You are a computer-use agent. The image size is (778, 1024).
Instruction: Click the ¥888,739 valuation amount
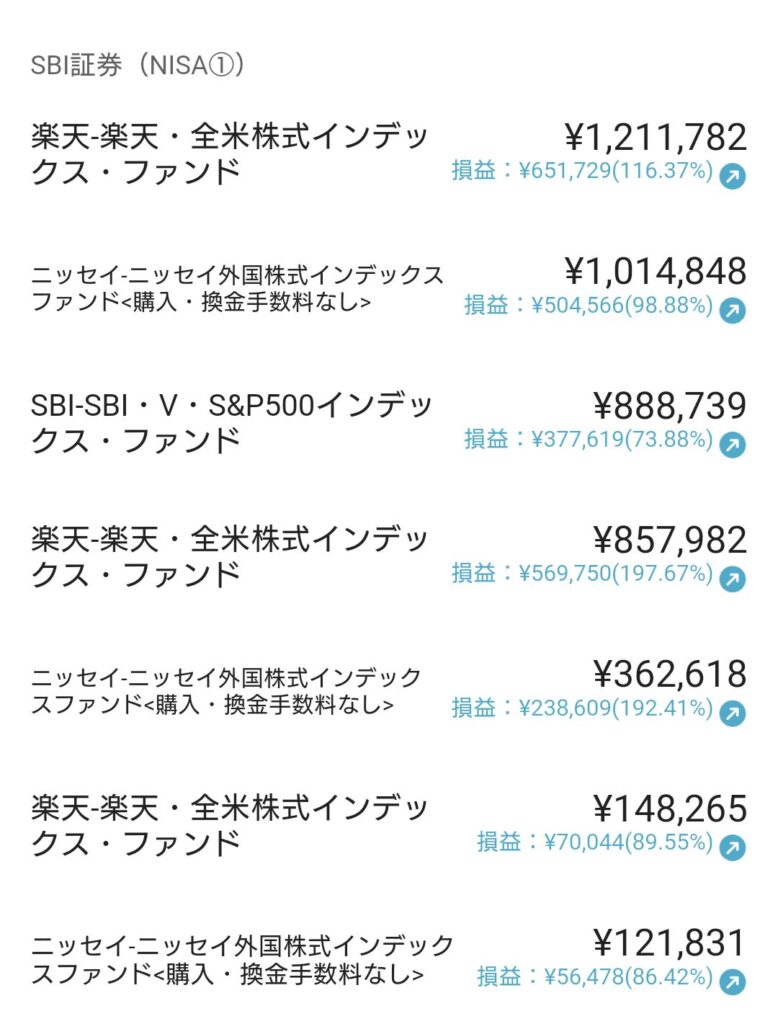(x=670, y=406)
